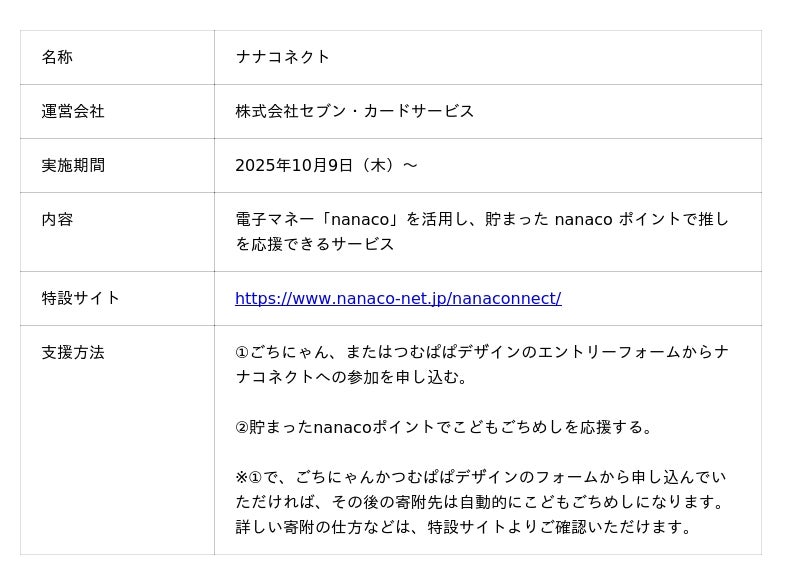Viewport: 800px width, 585px height.
Task: Click the 特設サイト row label
Action: click(80, 299)
